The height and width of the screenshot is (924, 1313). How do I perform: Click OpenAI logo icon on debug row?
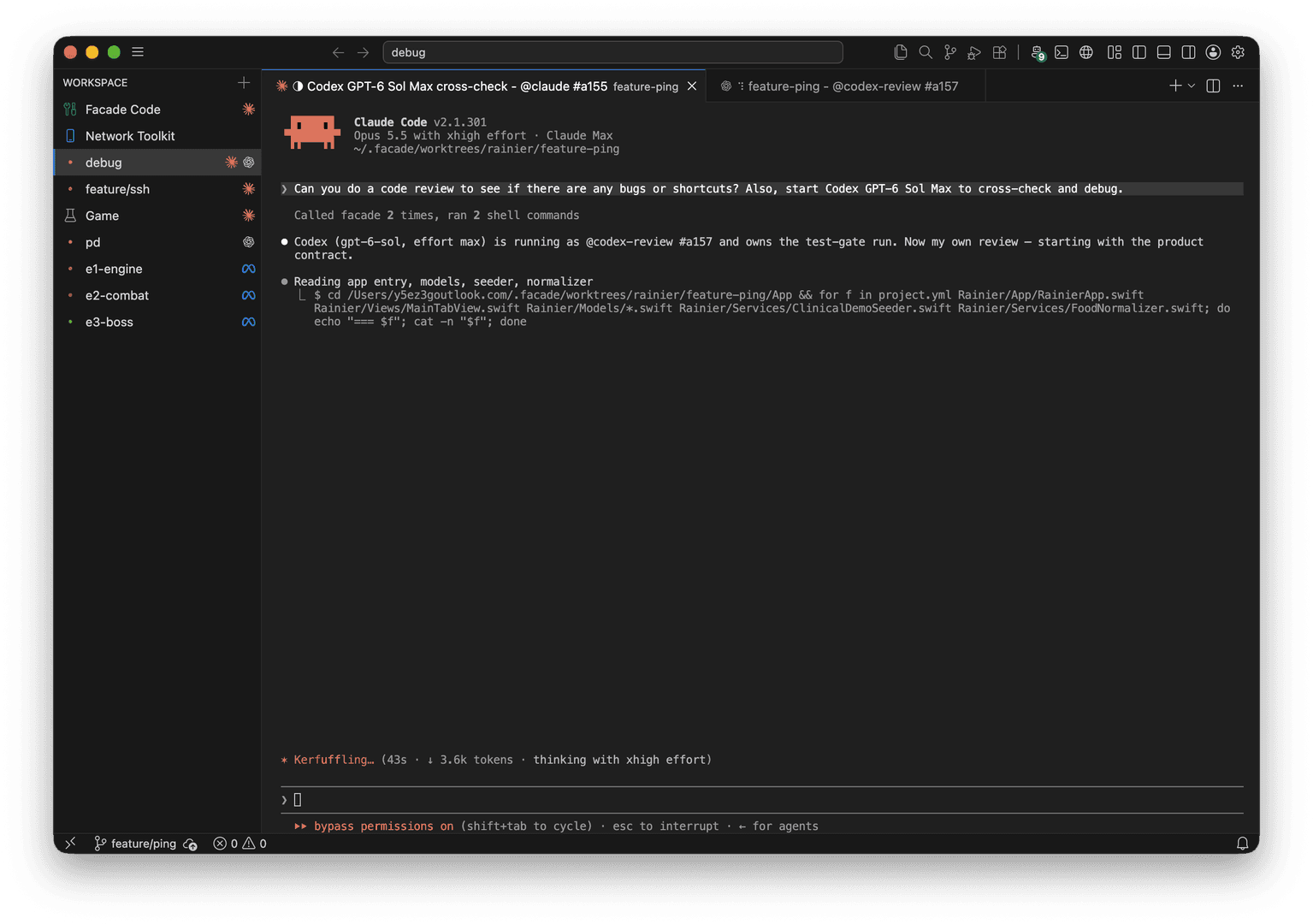pyautogui.click(x=249, y=163)
